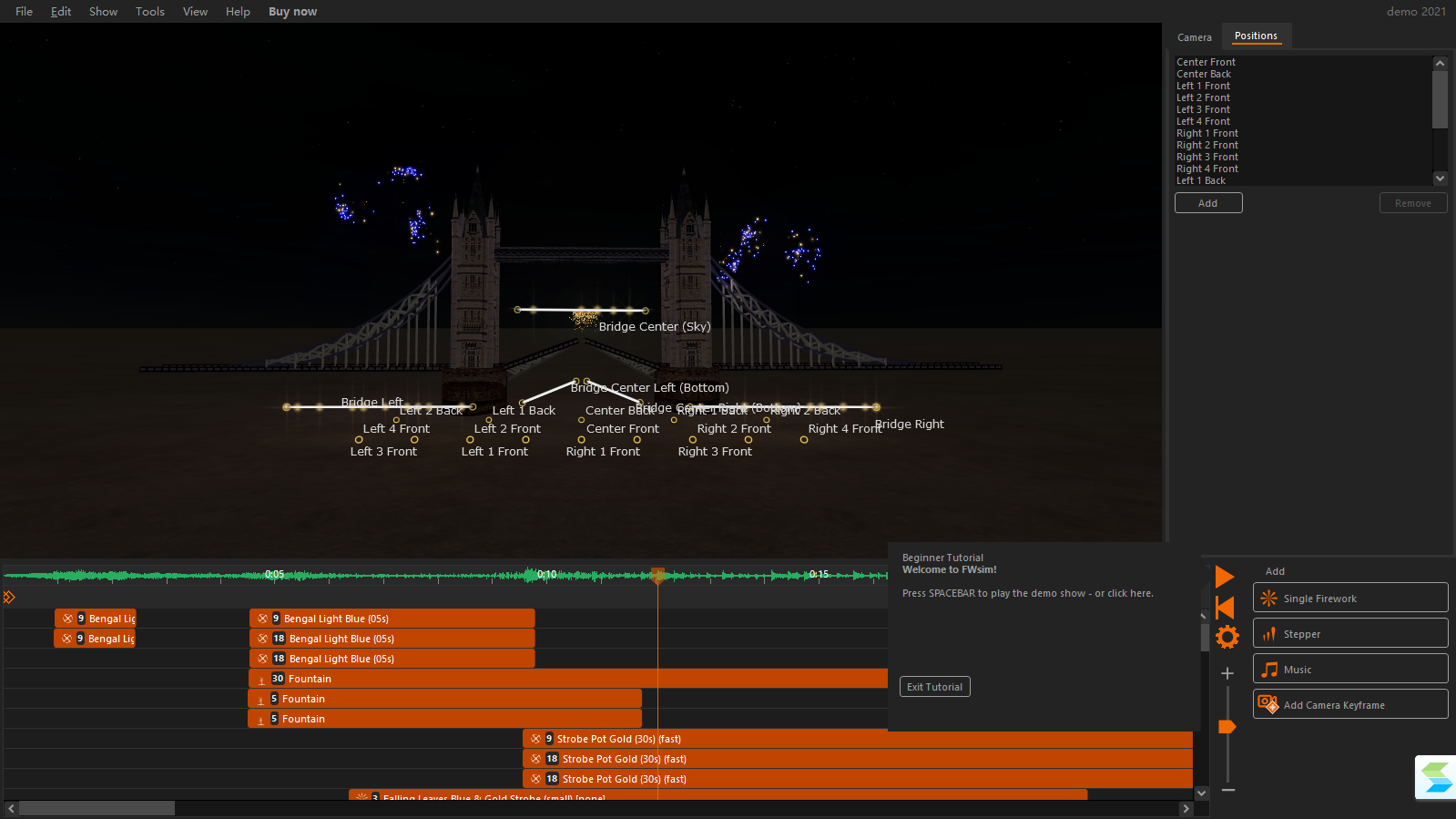The image size is (1456, 819).
Task: Click the burst icon on first-row Bengal Light Blue clip
Action: pyautogui.click(x=262, y=619)
